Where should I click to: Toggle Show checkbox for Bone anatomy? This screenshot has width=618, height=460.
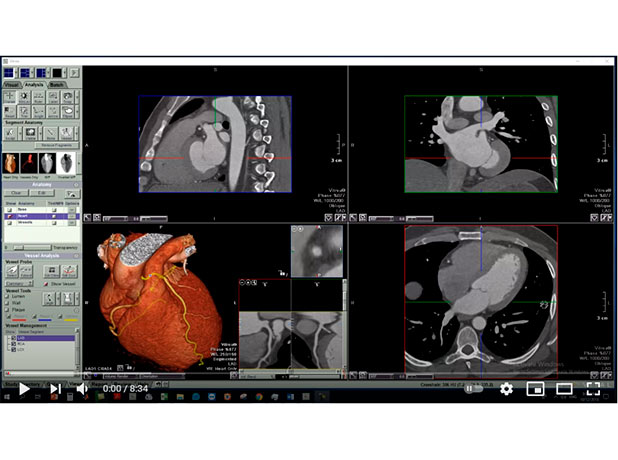(9, 210)
